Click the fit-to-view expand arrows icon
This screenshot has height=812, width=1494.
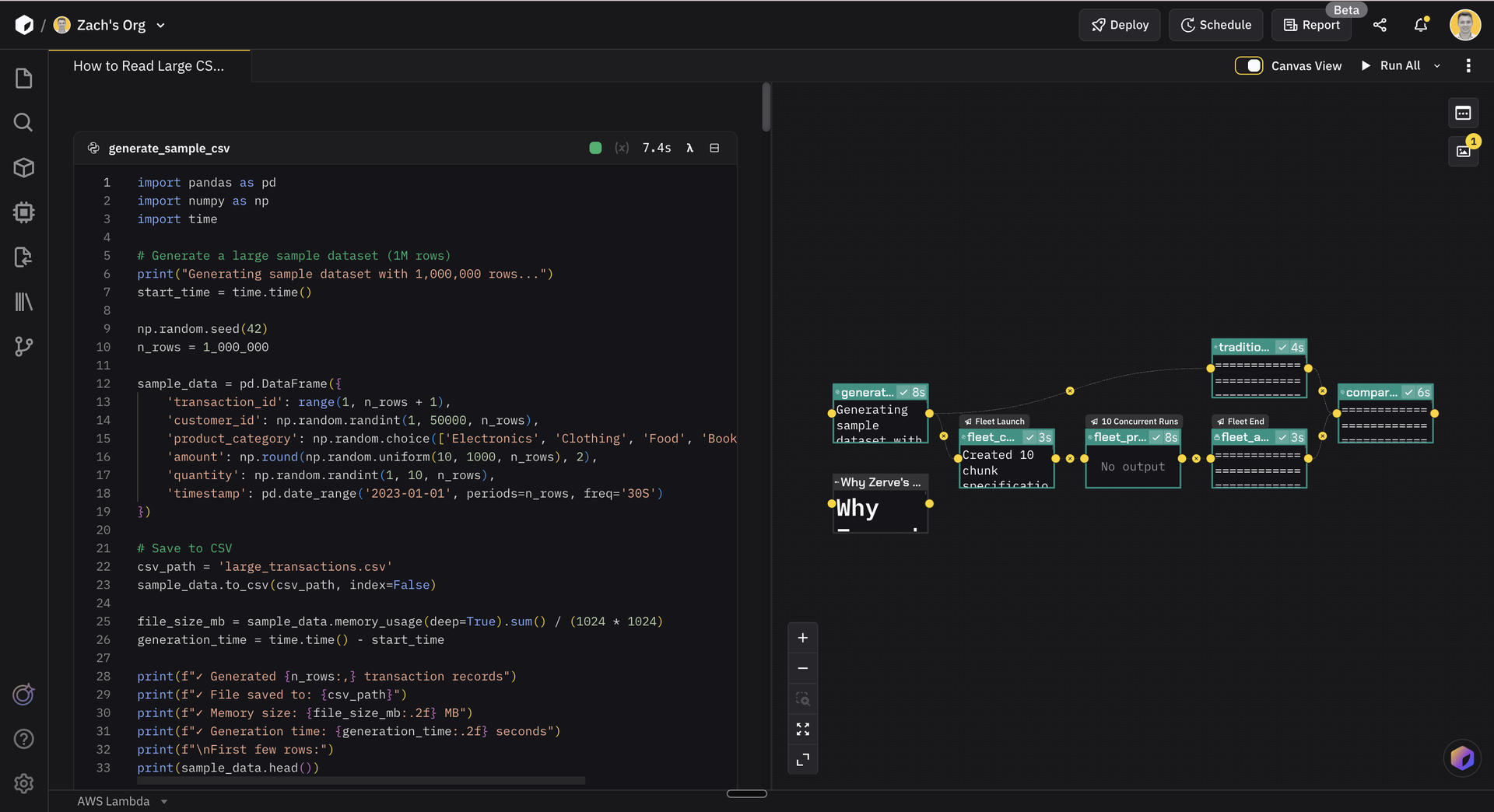point(802,729)
